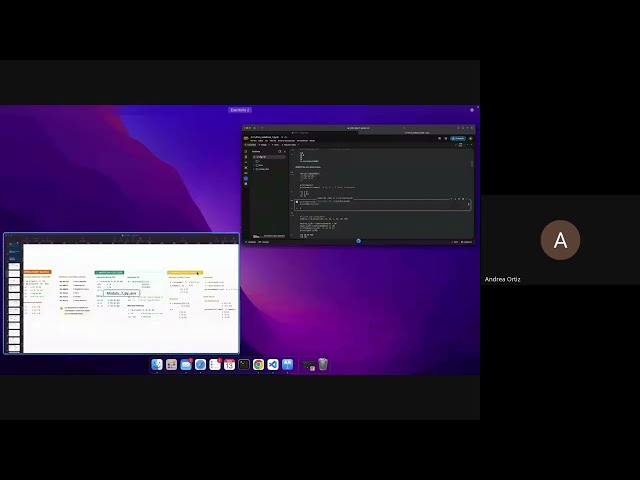Open table of contents icon atop Colab left rail
This screenshot has width=640, height=480.
coord(246,151)
